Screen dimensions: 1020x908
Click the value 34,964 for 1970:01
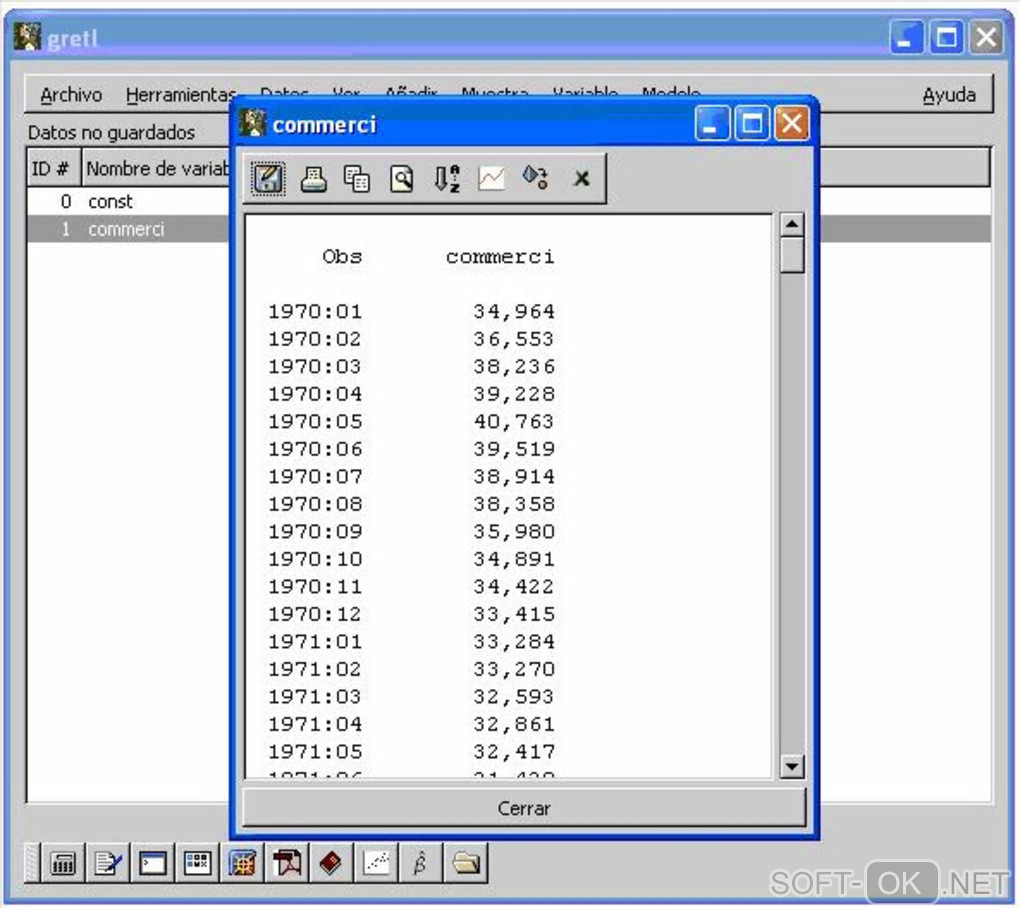click(514, 312)
